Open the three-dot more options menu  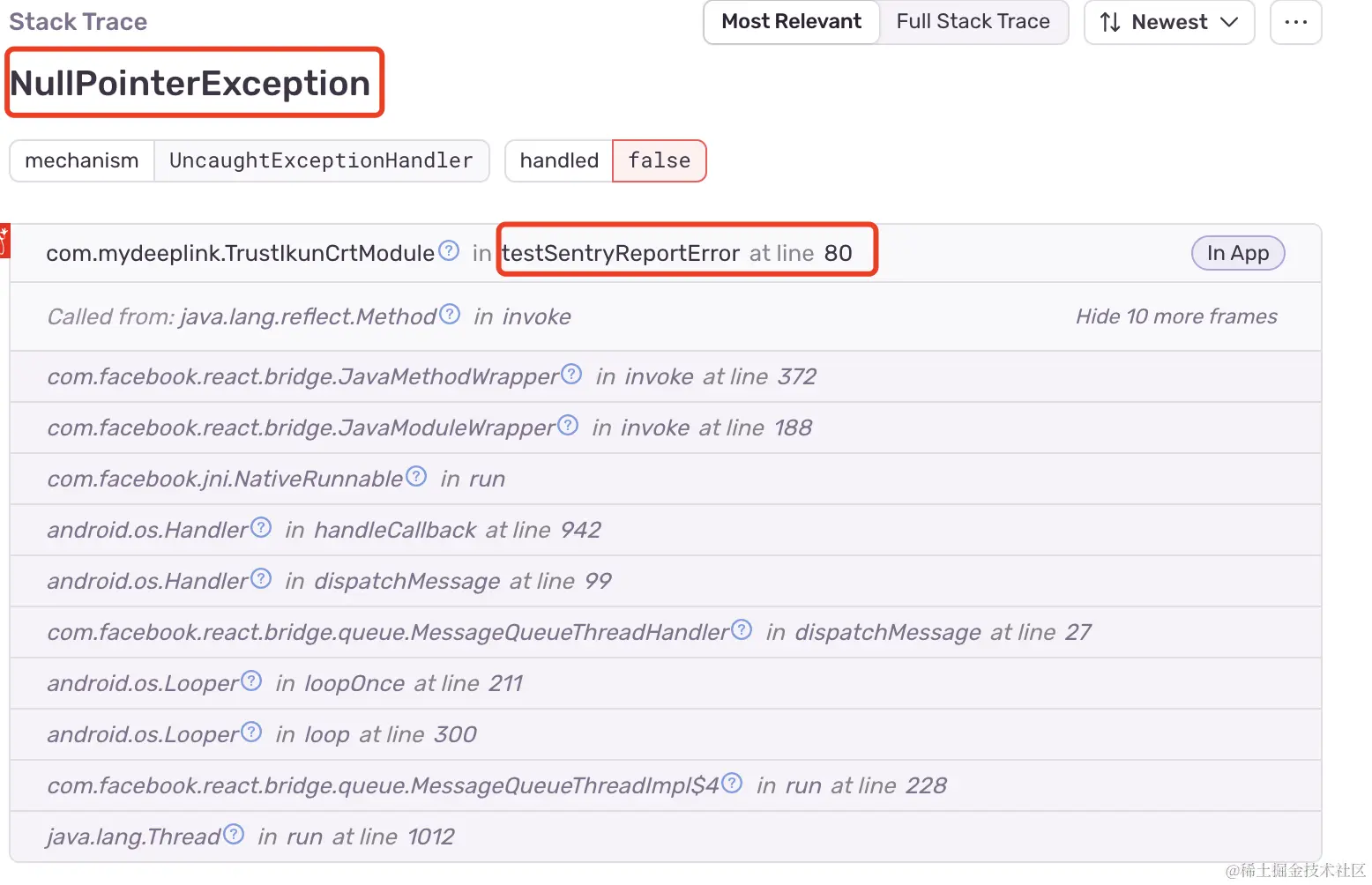[1295, 22]
